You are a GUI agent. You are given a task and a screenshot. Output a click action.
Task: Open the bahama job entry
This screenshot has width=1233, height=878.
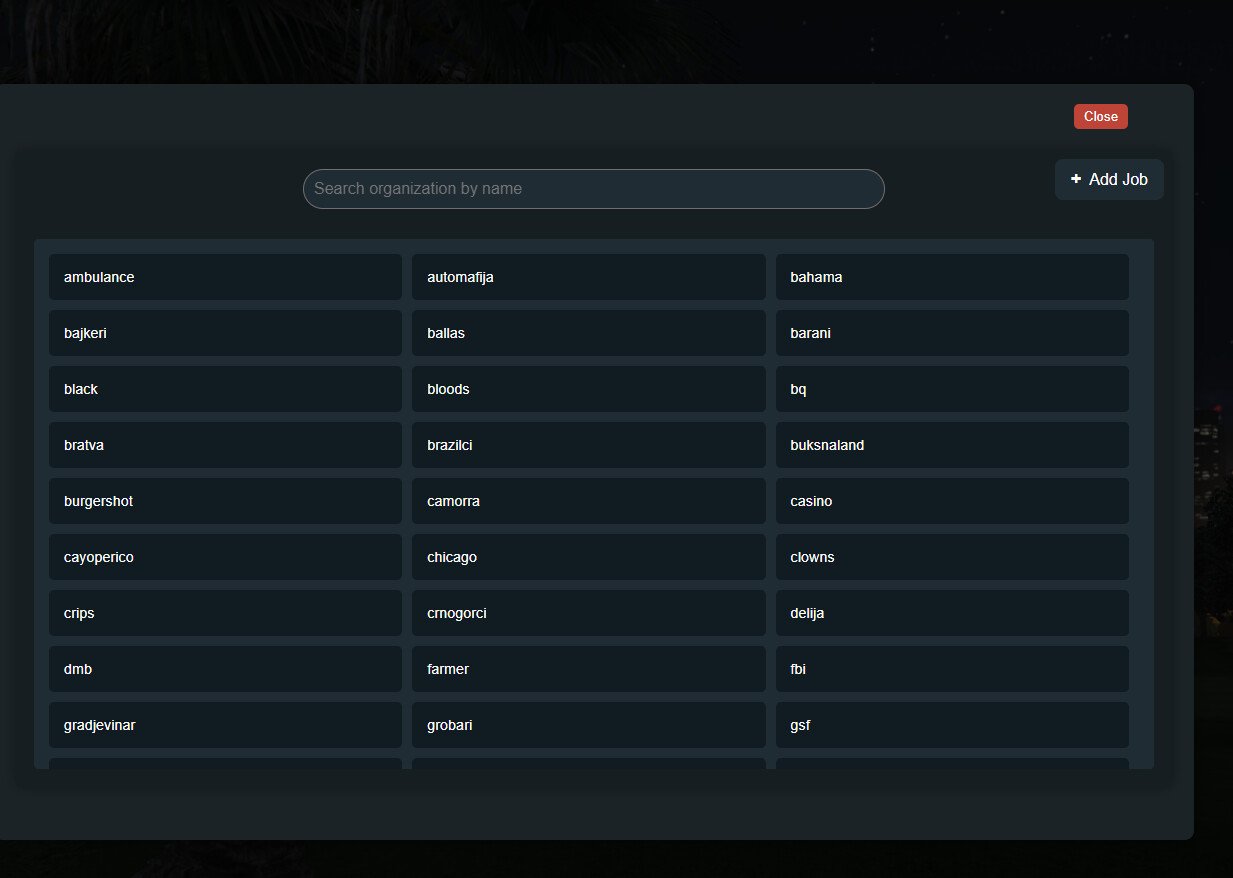(952, 277)
